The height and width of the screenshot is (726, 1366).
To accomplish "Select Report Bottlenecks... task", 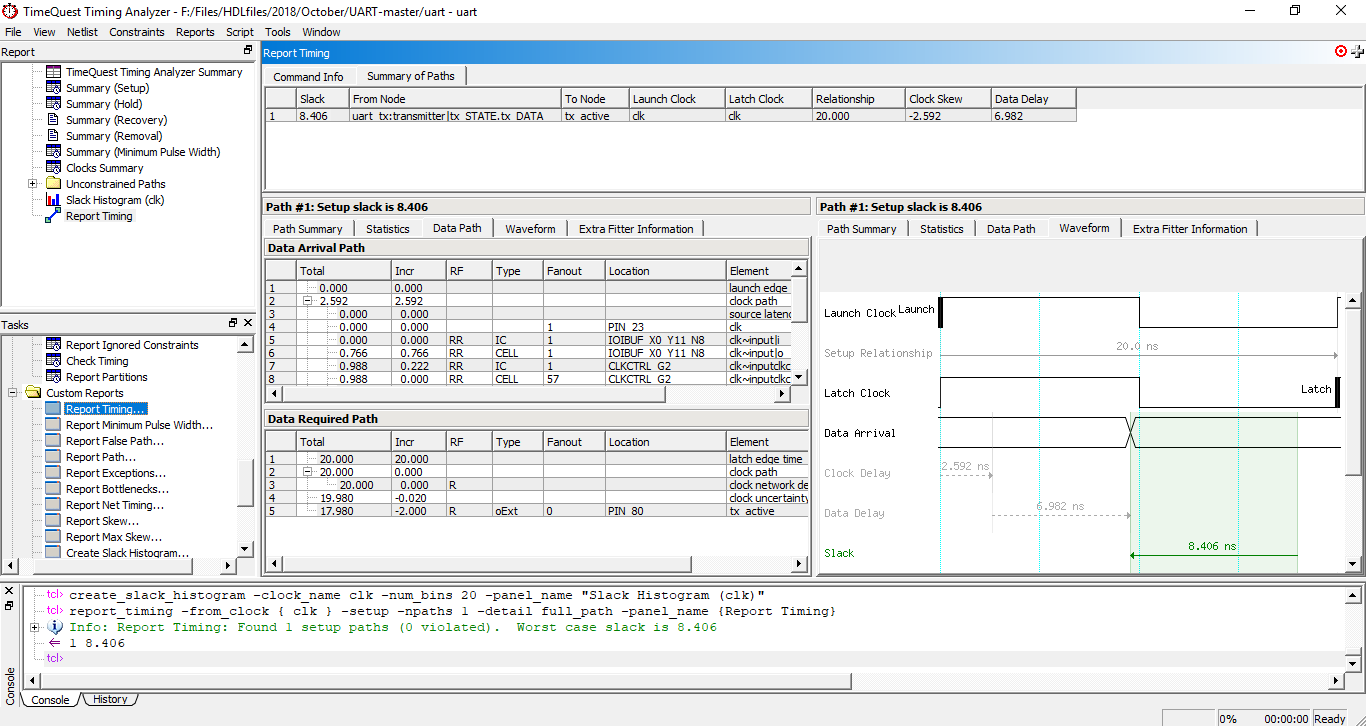I will (x=117, y=489).
